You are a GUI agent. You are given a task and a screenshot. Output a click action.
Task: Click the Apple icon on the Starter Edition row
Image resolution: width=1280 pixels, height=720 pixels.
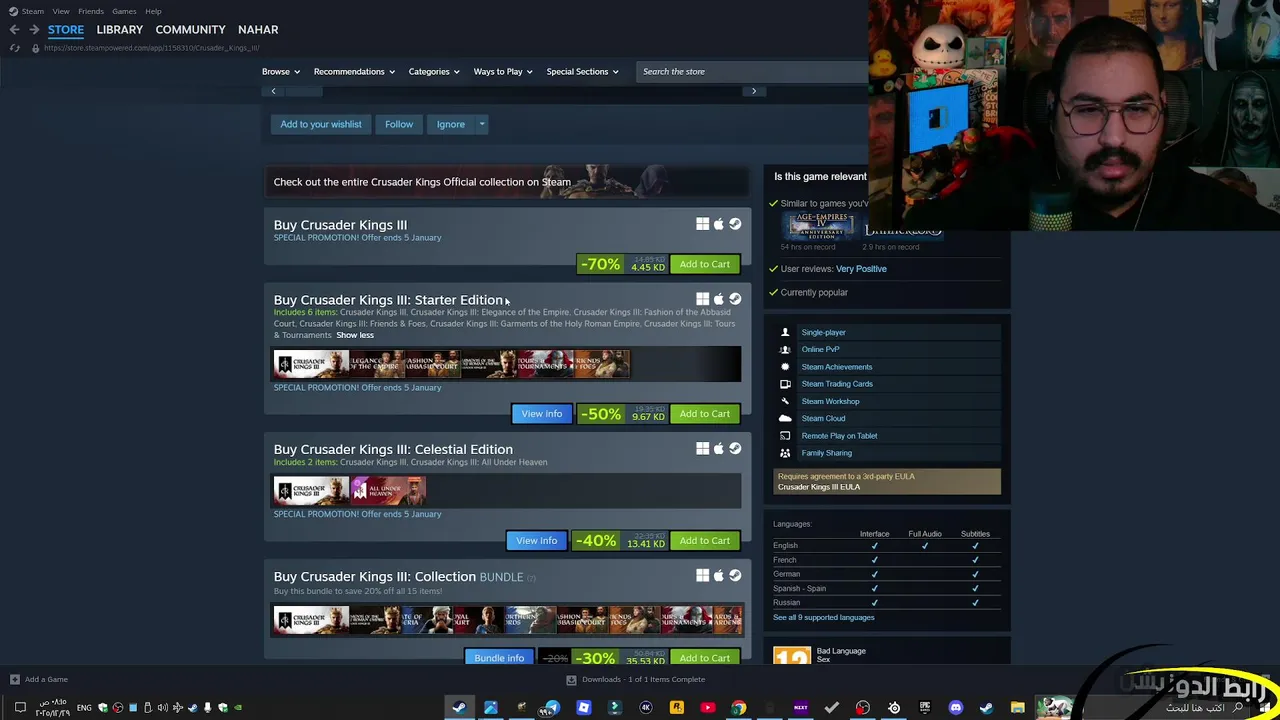(x=718, y=299)
